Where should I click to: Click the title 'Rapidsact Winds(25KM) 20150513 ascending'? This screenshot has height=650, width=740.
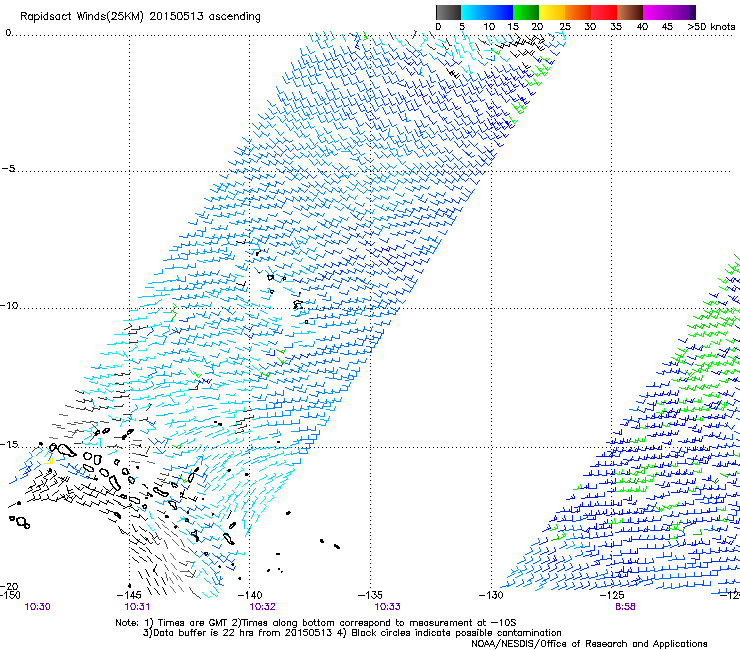pyautogui.click(x=140, y=17)
